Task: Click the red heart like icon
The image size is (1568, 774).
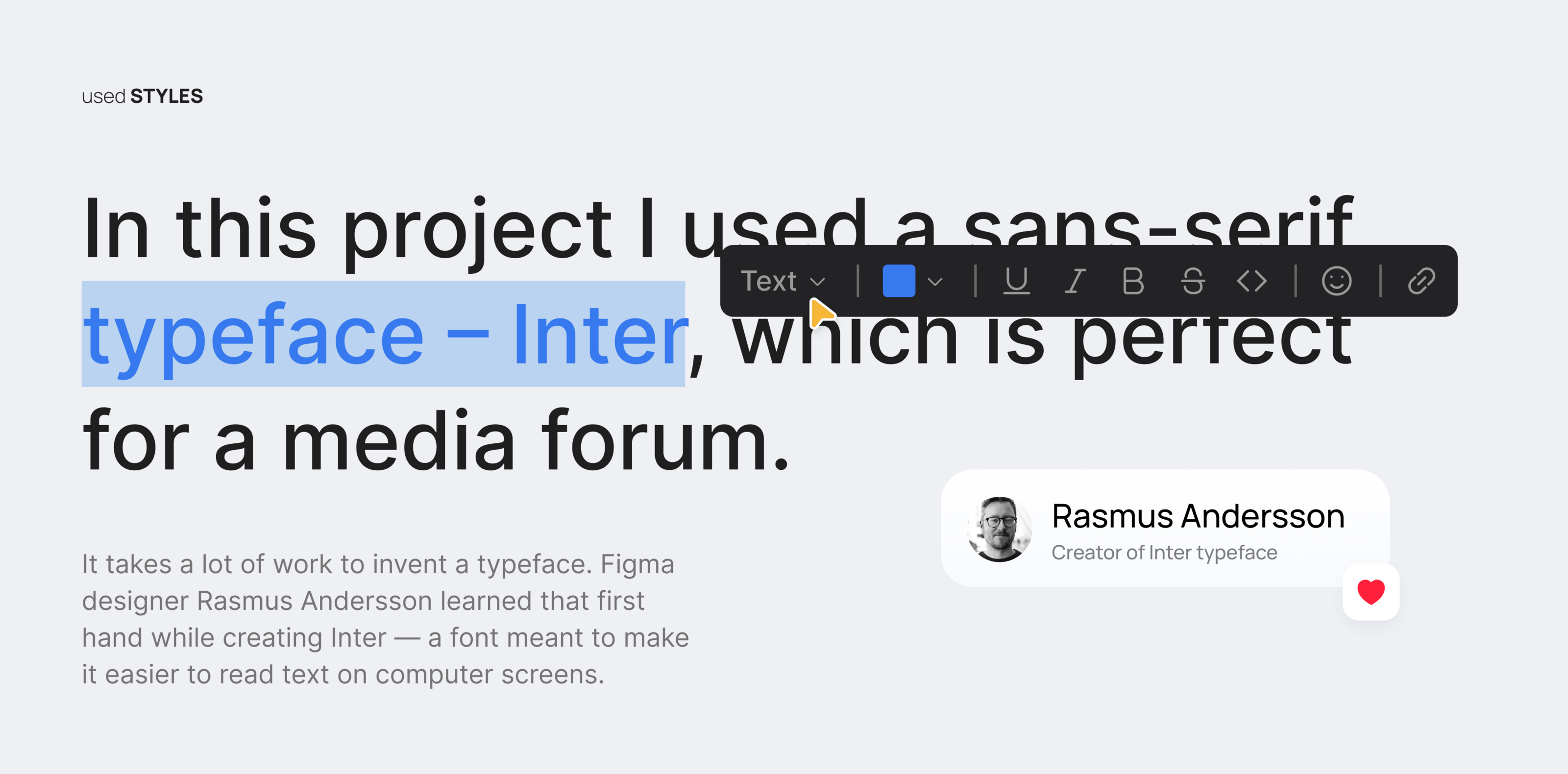Action: (x=1371, y=591)
